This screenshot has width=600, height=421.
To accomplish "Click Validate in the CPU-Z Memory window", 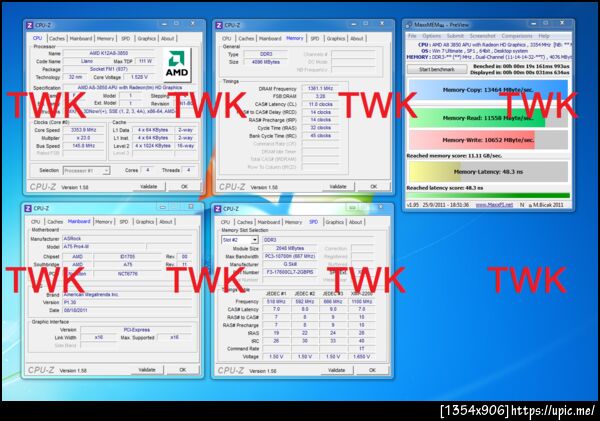I will point(338,187).
